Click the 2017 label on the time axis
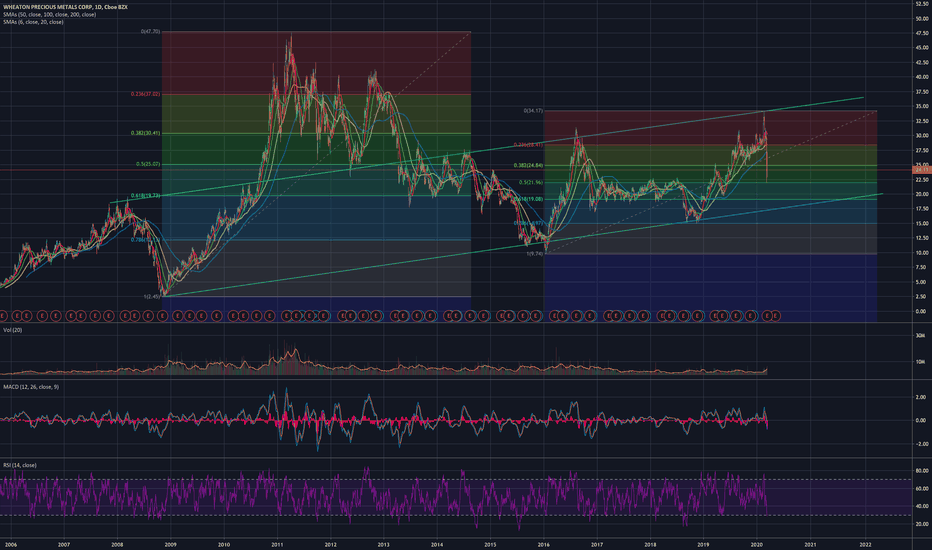The image size is (932, 550). (597, 545)
